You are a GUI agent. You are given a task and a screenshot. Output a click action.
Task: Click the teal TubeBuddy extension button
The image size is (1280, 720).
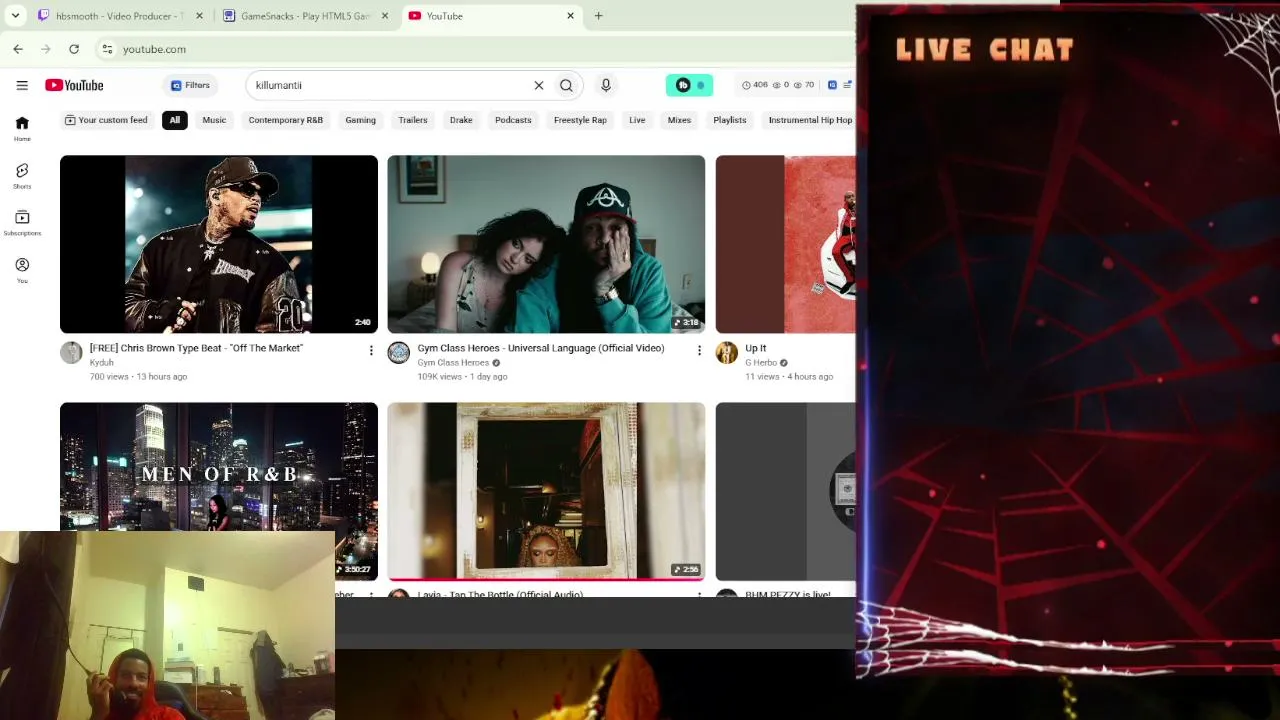click(x=689, y=85)
